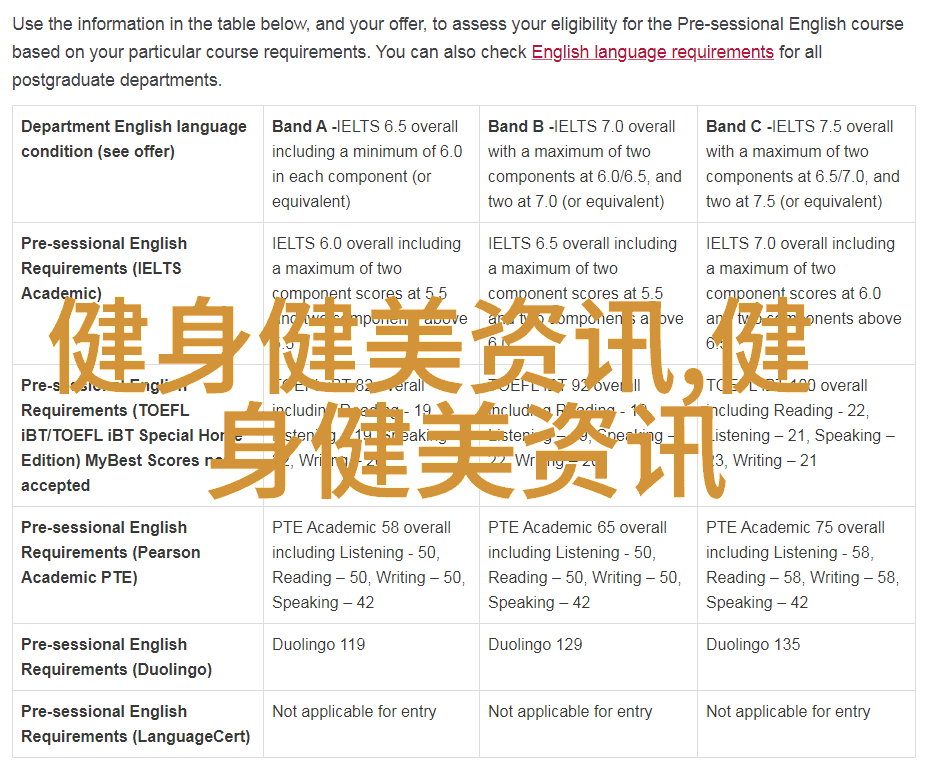Click the Band B IELTS 7.0 header cell
Viewport: 932px width, 770px height.
pyautogui.click(x=587, y=164)
